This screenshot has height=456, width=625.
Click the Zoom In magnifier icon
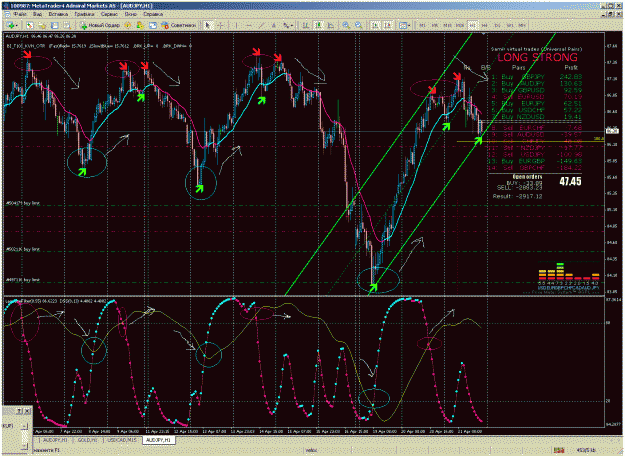point(346,25)
